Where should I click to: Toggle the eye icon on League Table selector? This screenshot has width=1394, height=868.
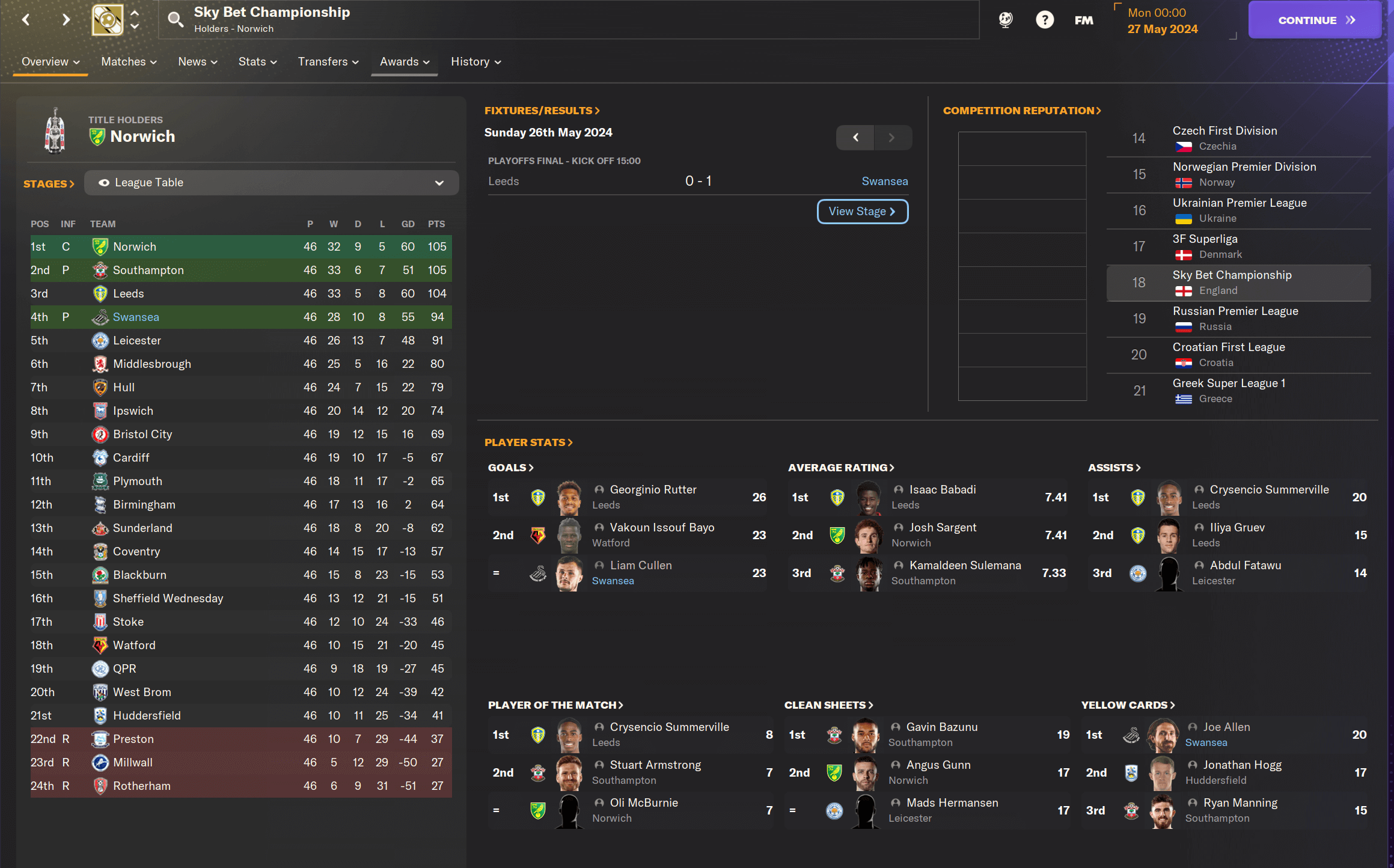104,183
